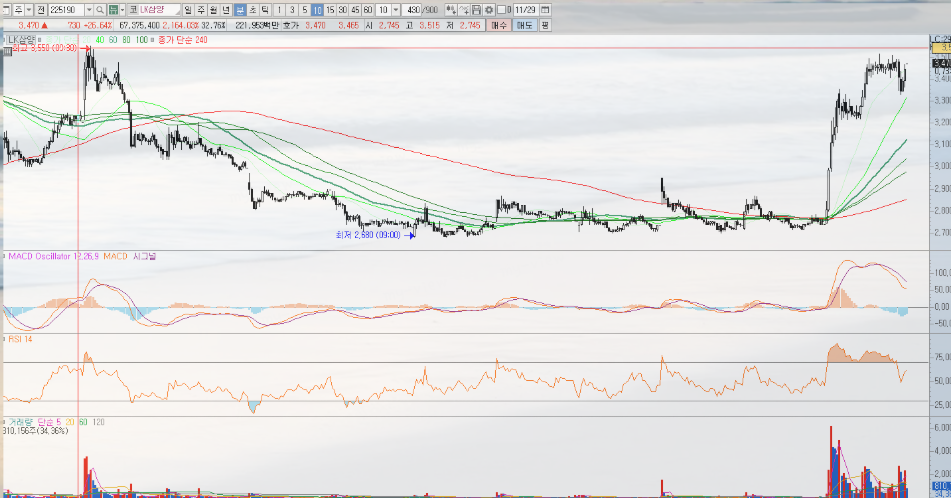951x498 pixels.
Task: Click the 매수 buy button
Action: coord(499,25)
